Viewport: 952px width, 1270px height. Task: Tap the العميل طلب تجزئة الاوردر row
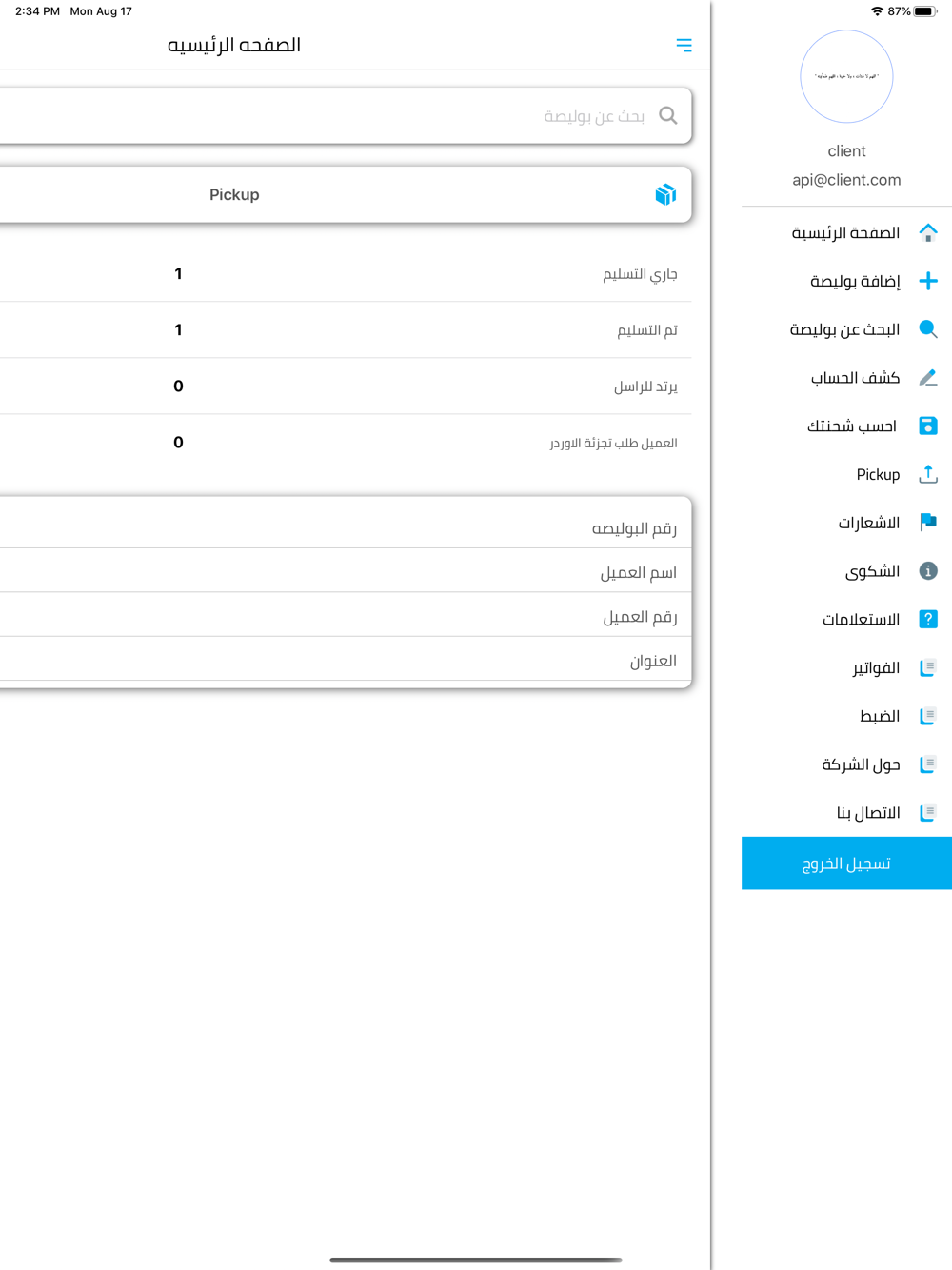tap(346, 443)
